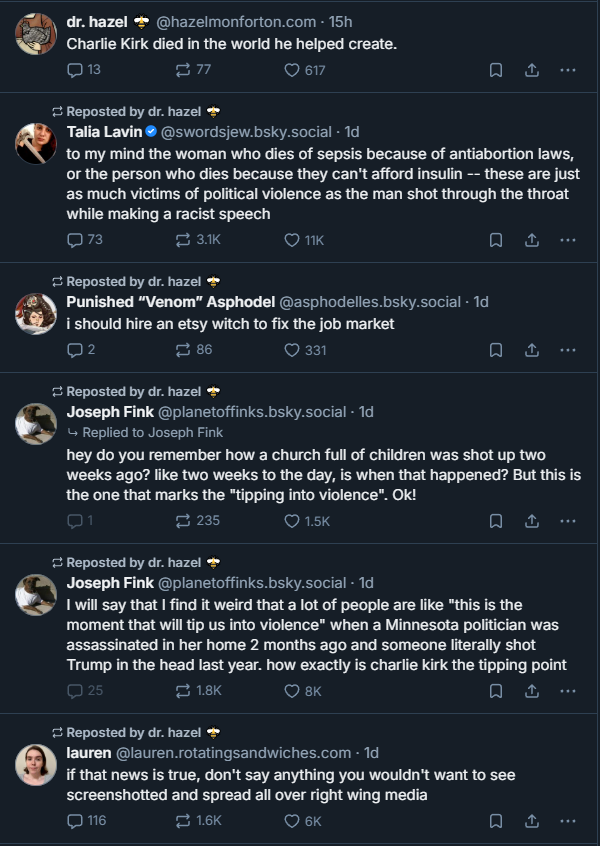This screenshot has width=600, height=846.
Task: Share lauren's post about screenshots
Action: 532,821
